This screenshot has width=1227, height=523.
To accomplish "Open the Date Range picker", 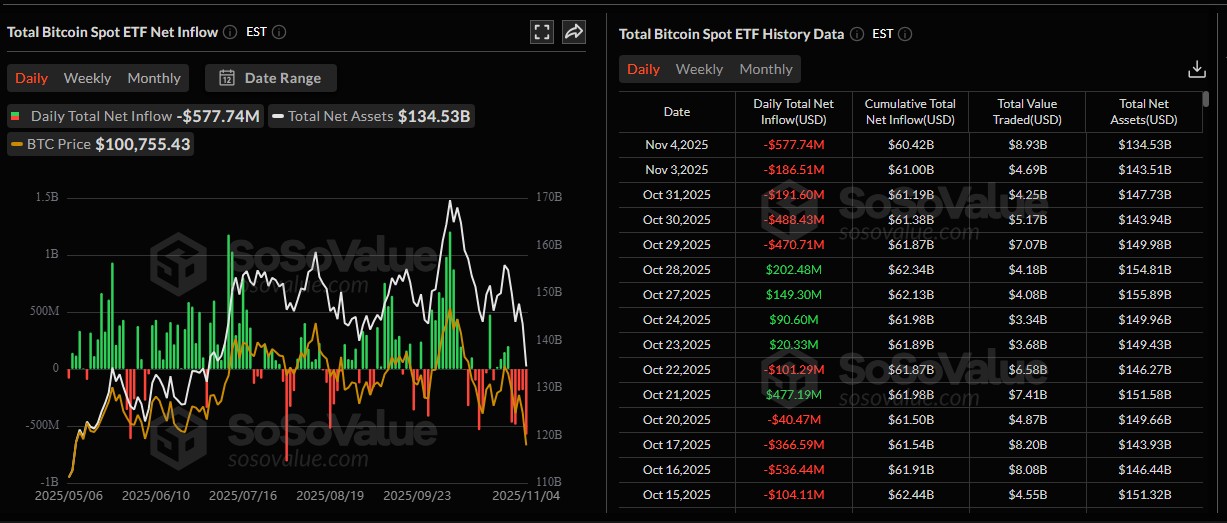I will point(271,78).
